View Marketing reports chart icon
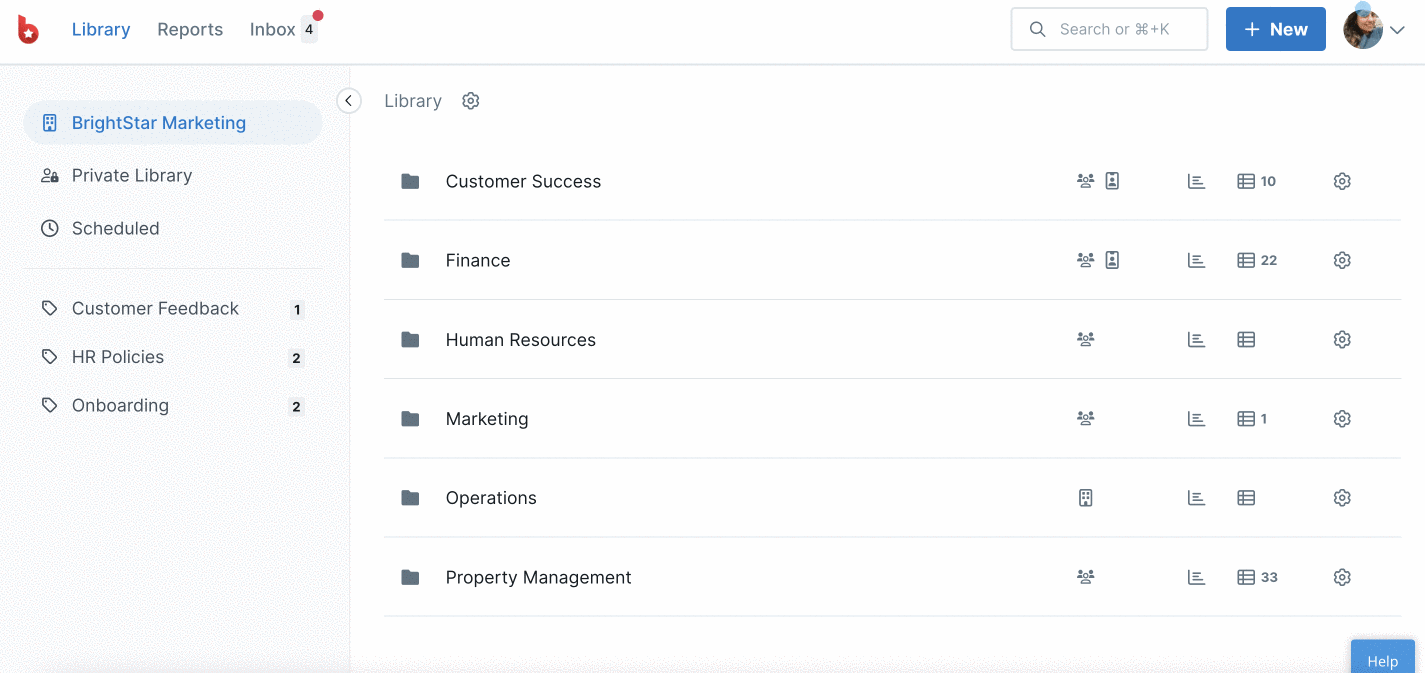Image resolution: width=1425 pixels, height=673 pixels. coord(1196,418)
